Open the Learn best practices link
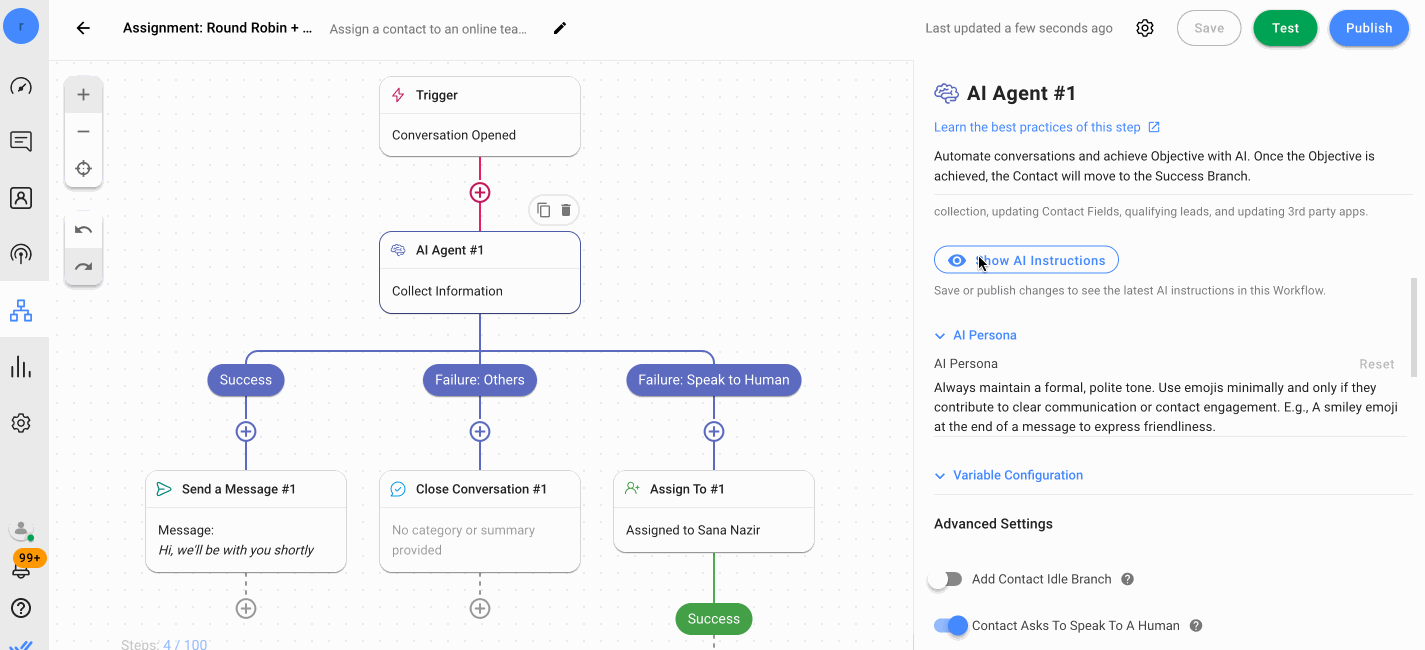1425x650 pixels. (1039, 127)
